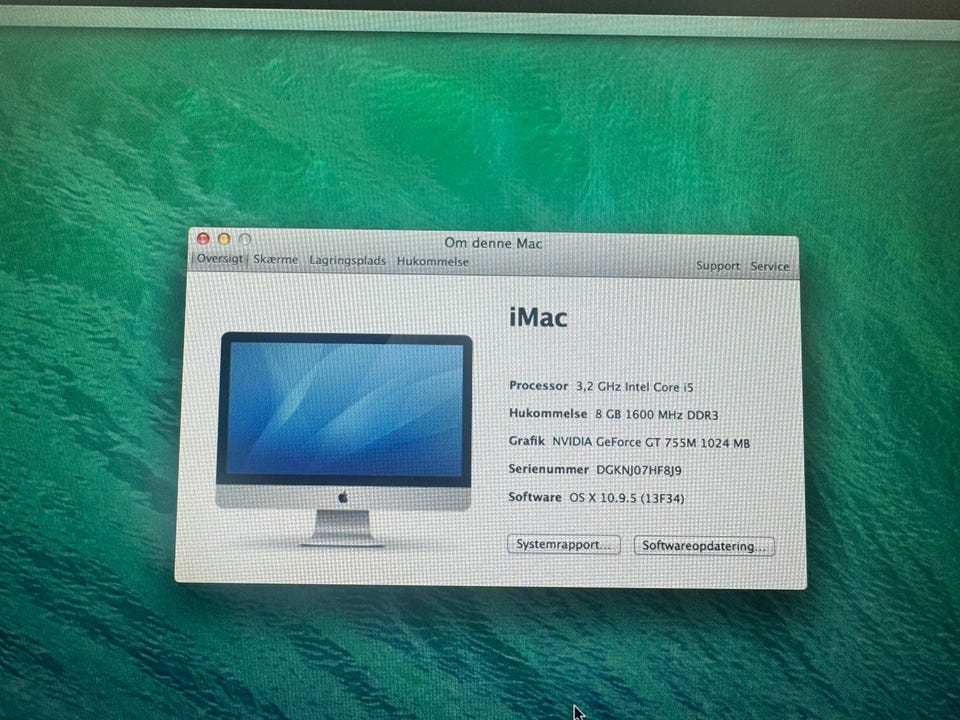Open the Support section
960x720 pixels.
click(x=718, y=266)
